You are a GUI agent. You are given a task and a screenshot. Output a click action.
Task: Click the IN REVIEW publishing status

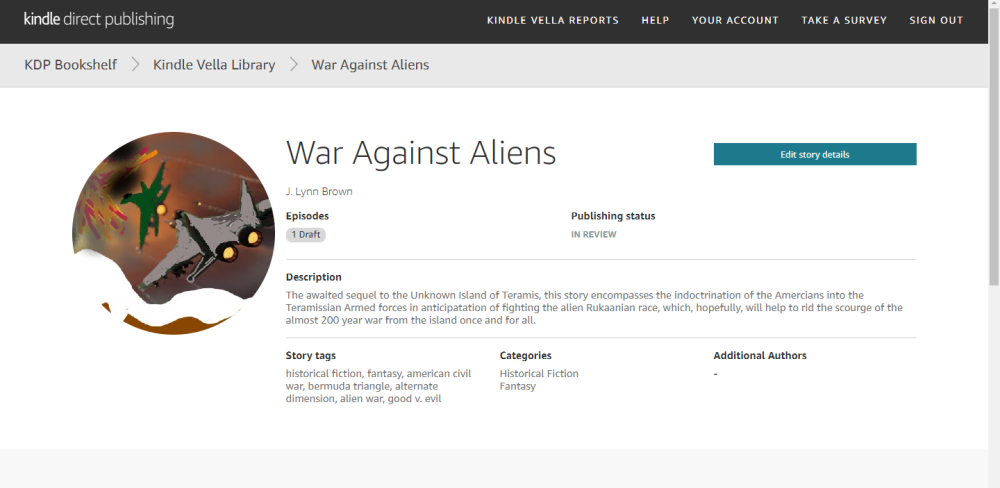point(593,235)
